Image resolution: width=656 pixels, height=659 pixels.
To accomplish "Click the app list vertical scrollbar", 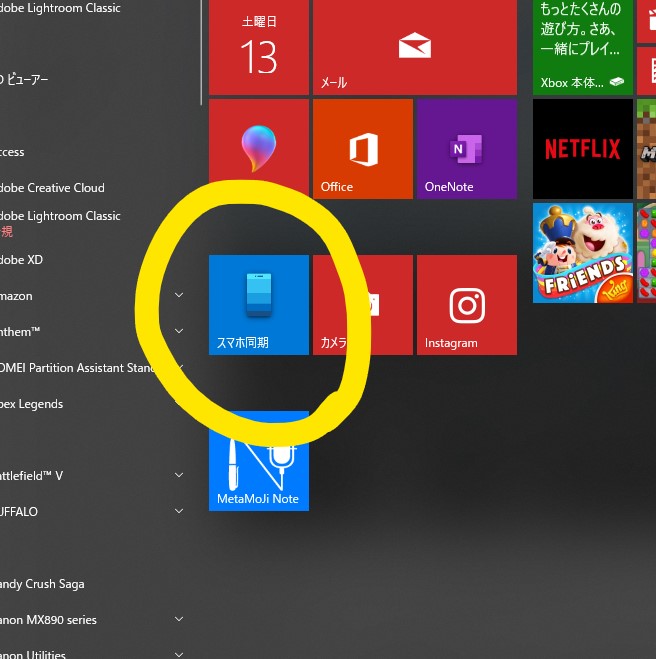I will (x=201, y=50).
